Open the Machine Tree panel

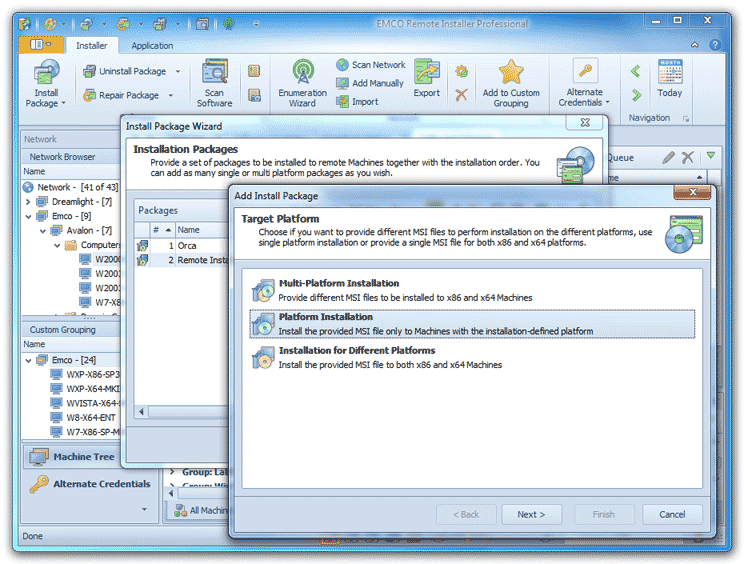click(x=72, y=457)
